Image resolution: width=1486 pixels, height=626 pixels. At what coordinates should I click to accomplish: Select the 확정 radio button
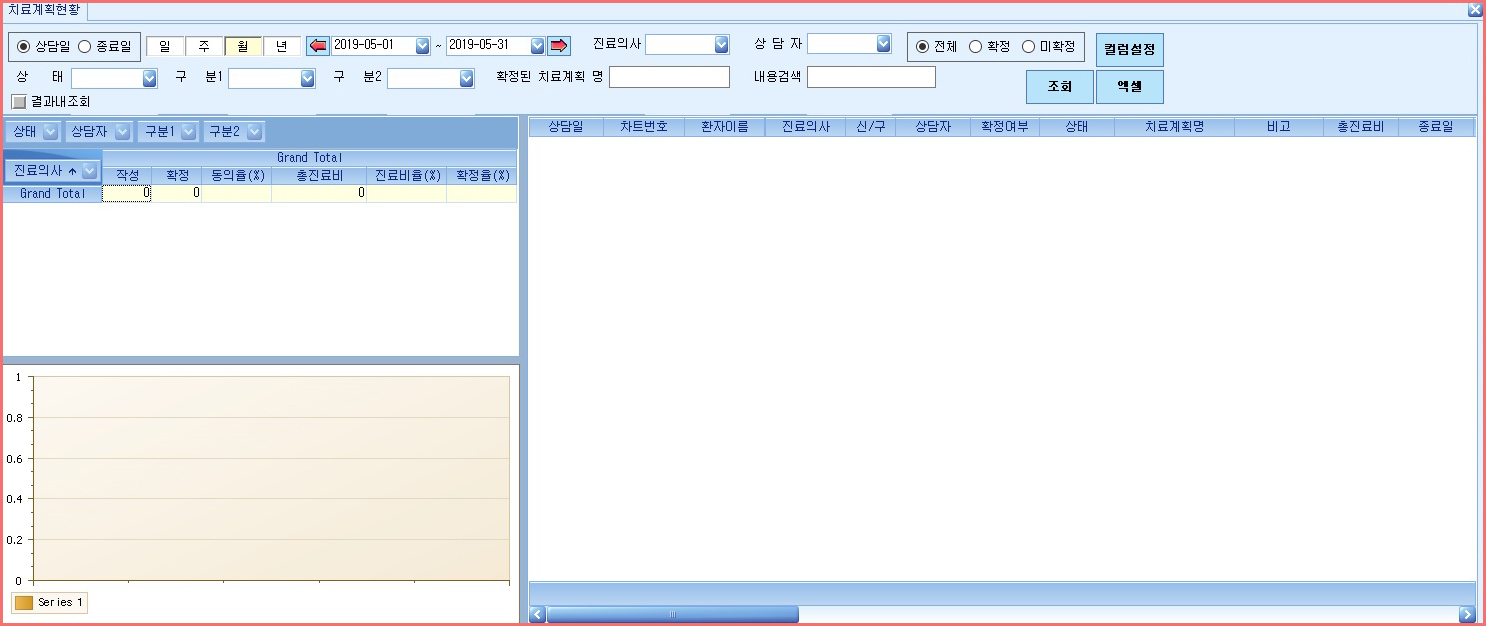[976, 46]
